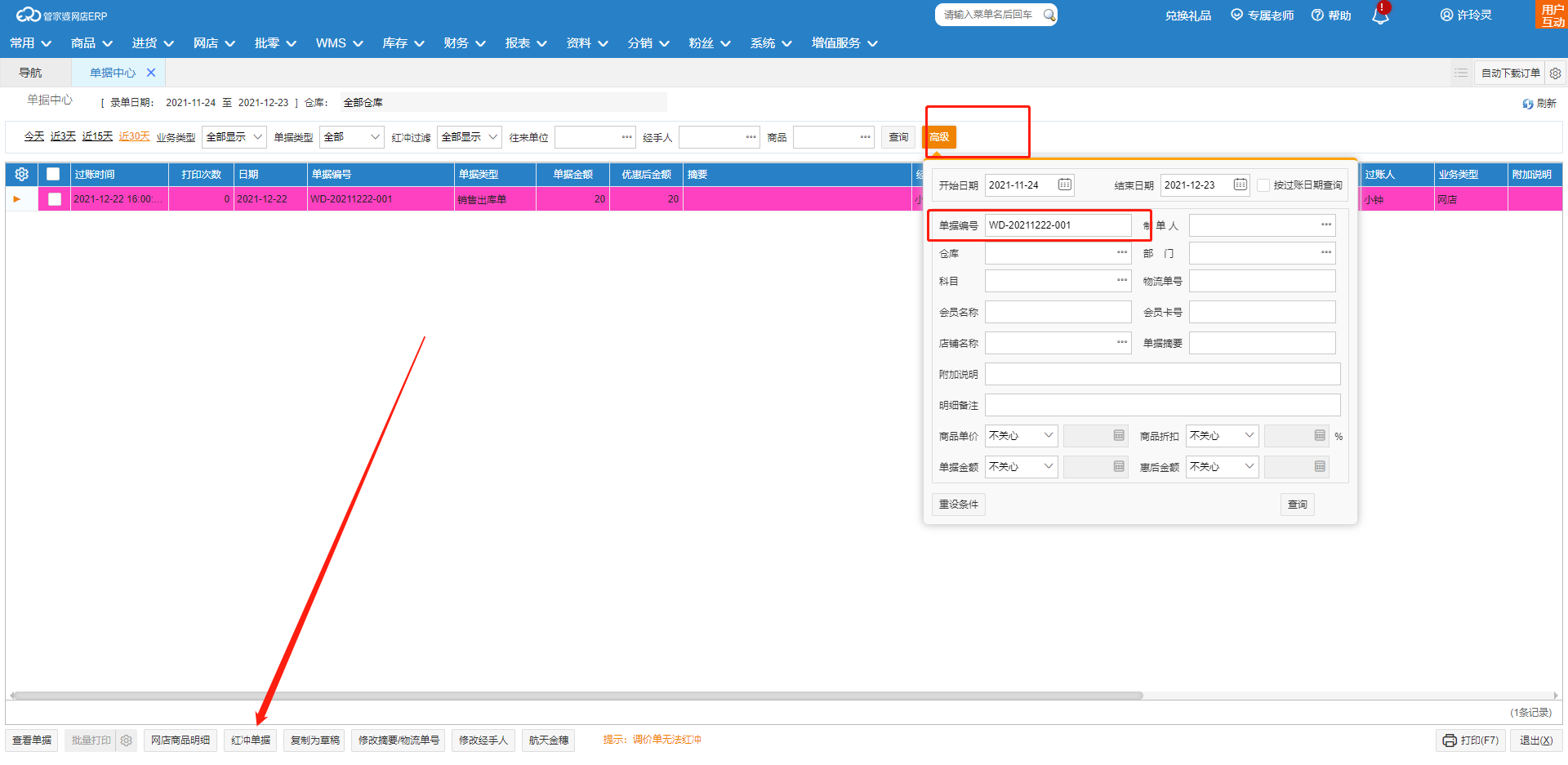
Task: Expand the 商品单价 condition dropdown
Action: pos(1022,436)
